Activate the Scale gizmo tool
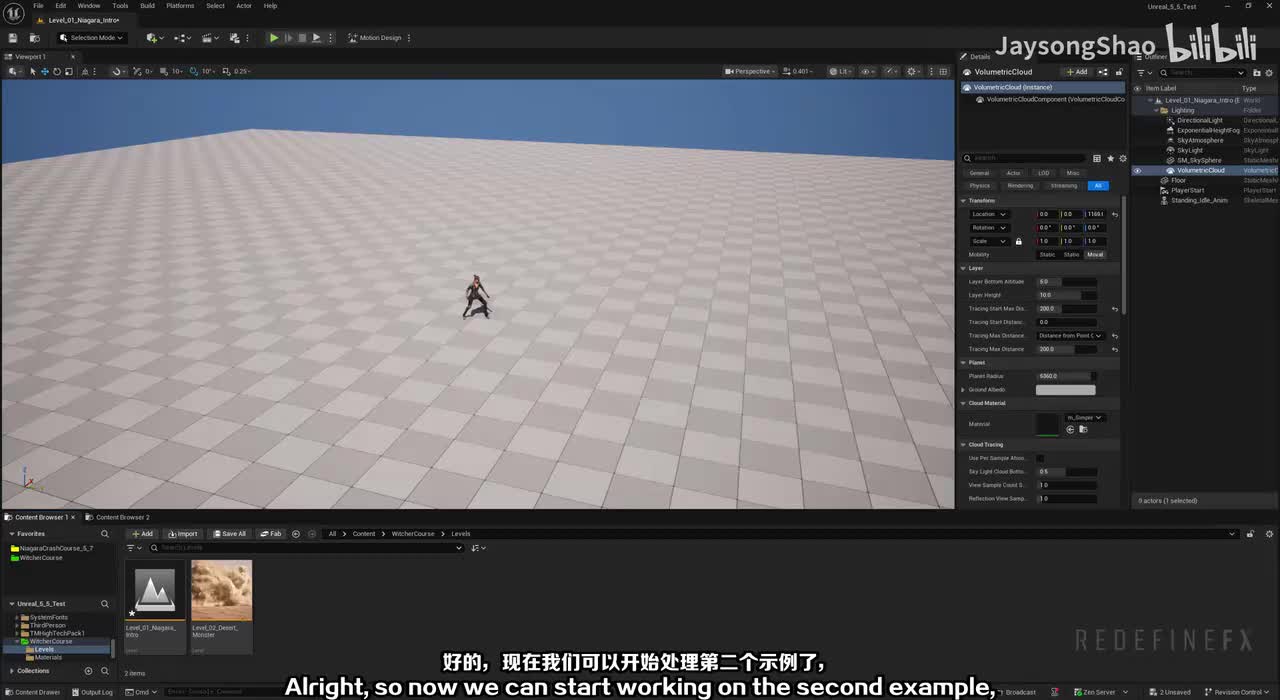 pos(68,71)
